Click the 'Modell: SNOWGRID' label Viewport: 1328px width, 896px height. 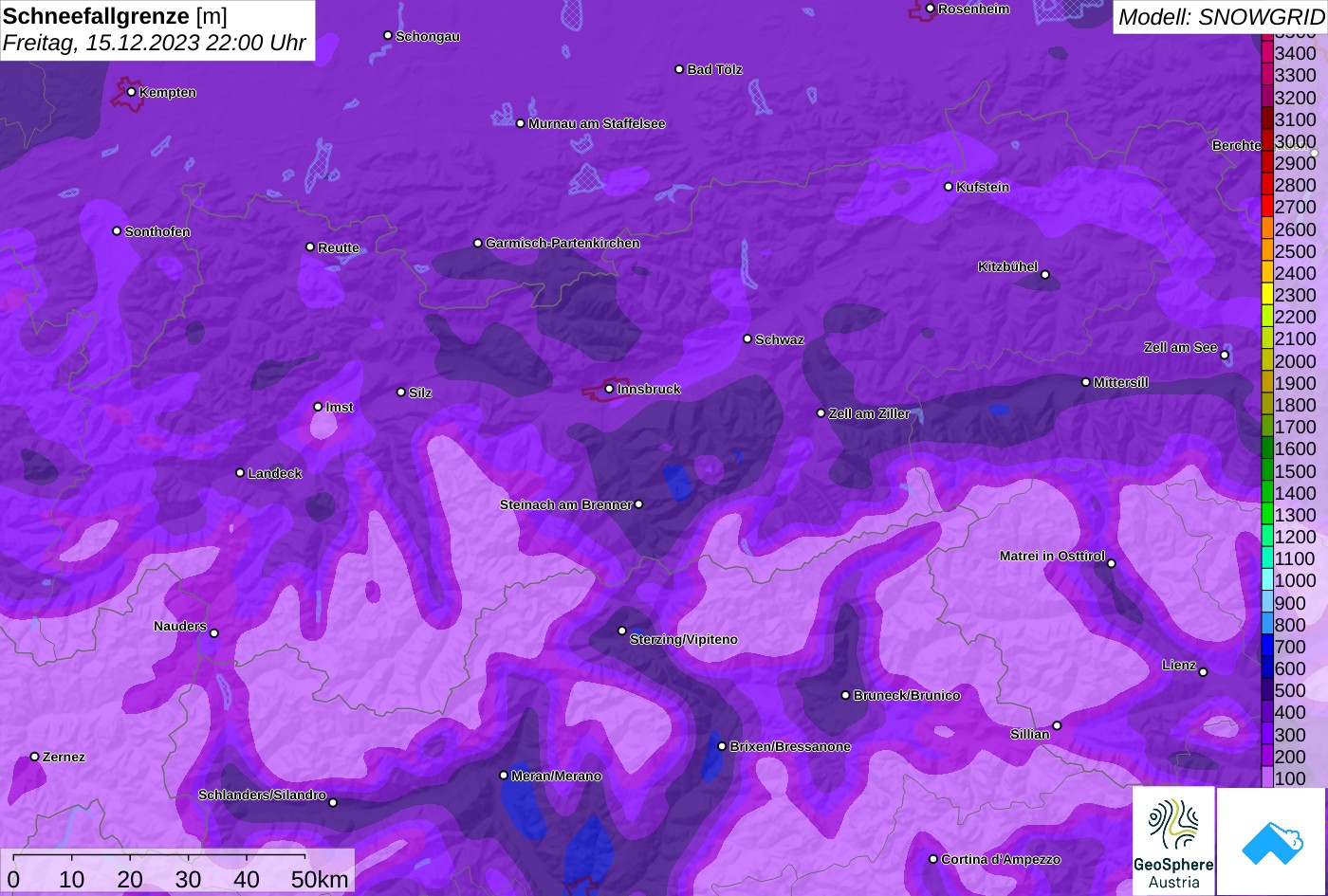tap(1221, 17)
